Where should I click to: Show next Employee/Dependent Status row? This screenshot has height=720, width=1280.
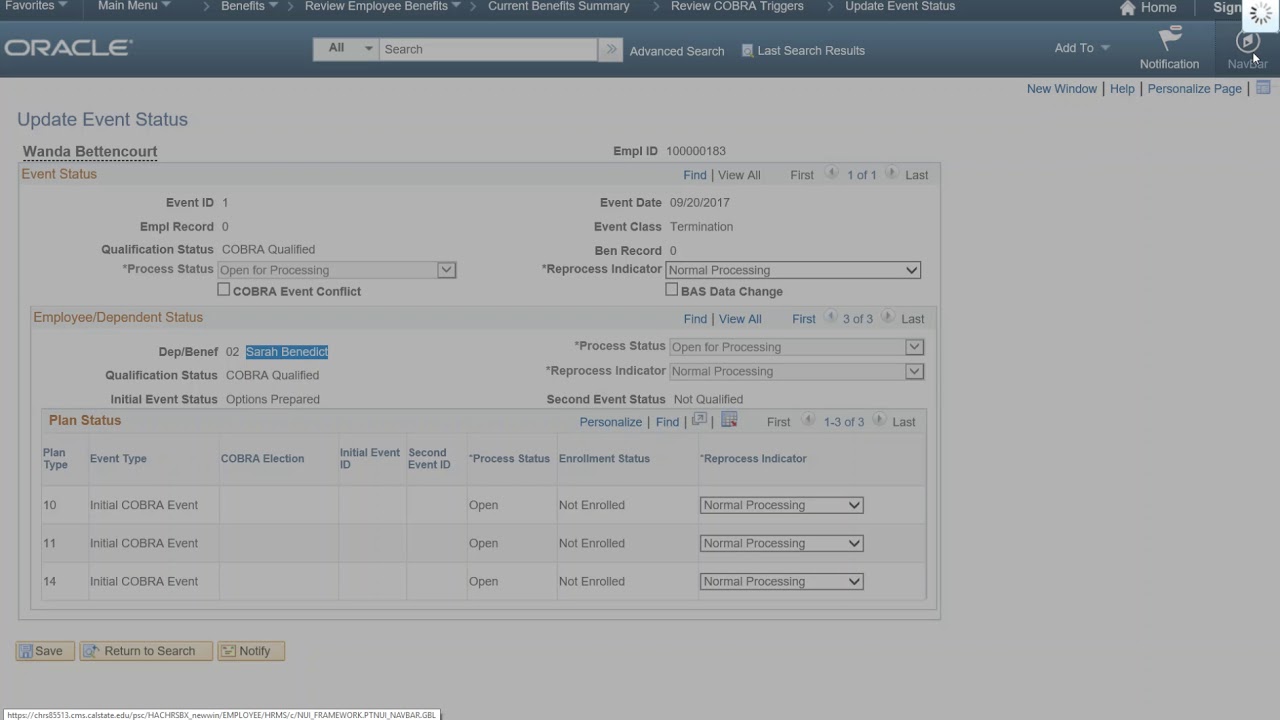pos(887,318)
